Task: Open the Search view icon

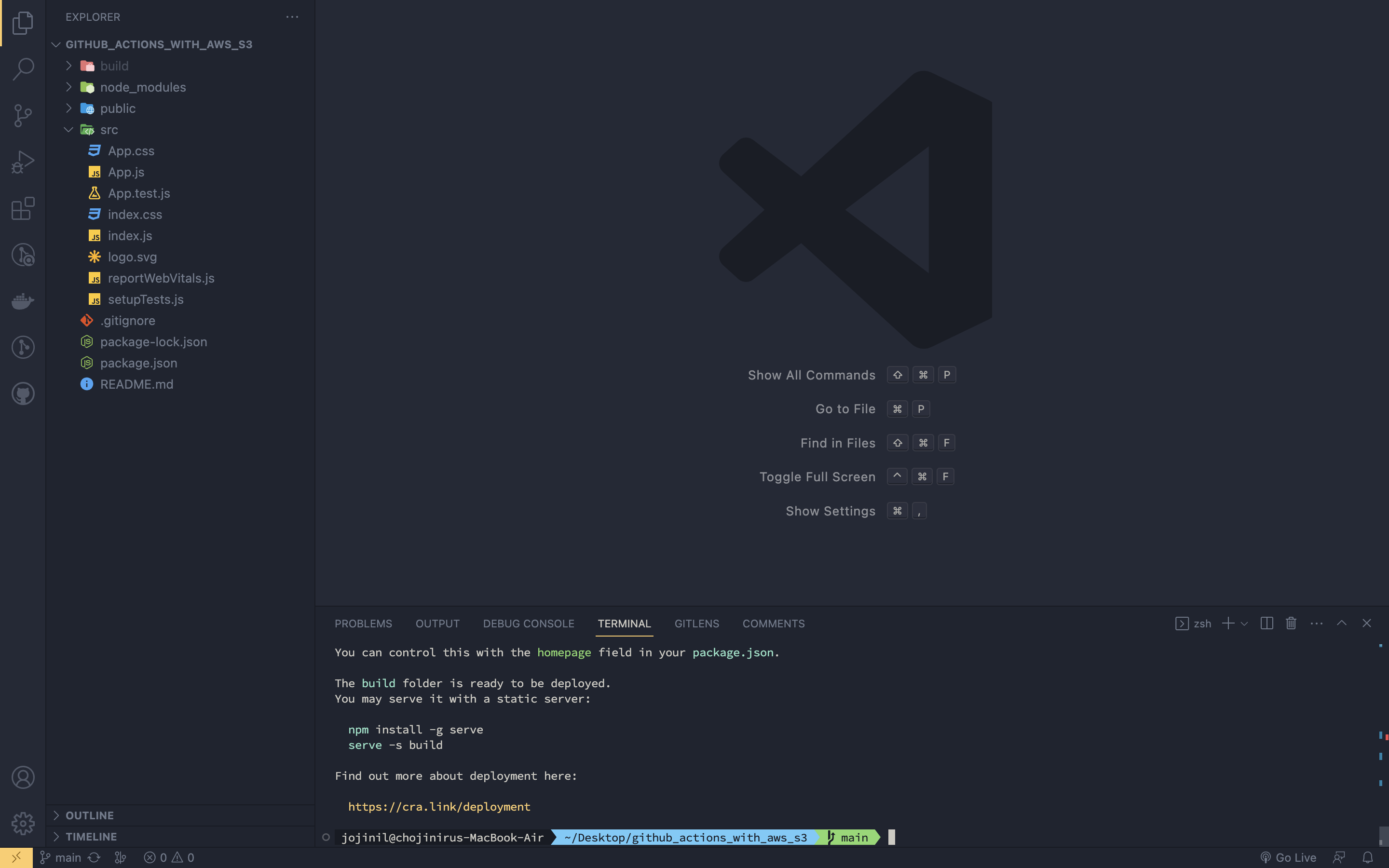Action: coord(23,69)
